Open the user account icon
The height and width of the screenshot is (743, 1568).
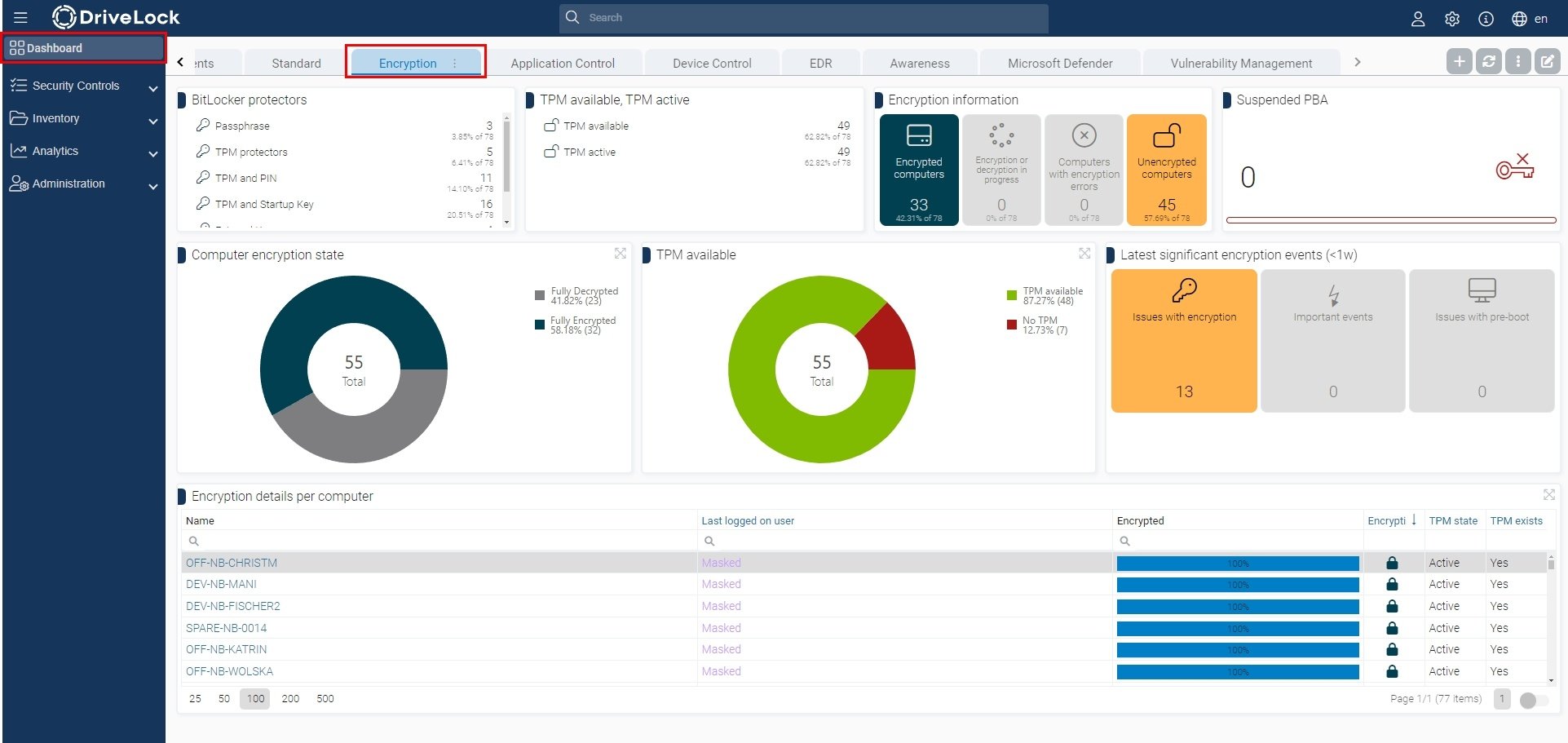(x=1417, y=18)
